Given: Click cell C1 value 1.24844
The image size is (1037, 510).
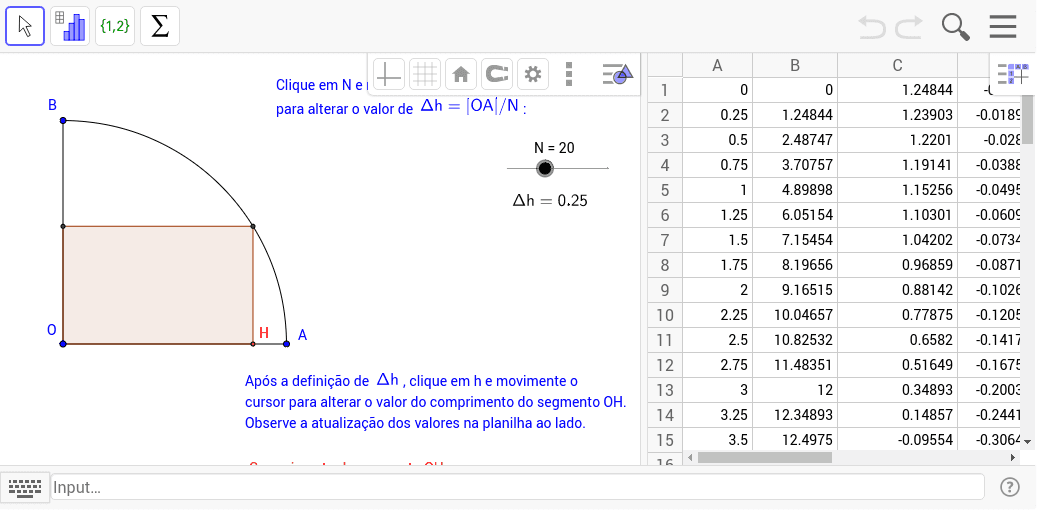Looking at the screenshot, I should pyautogui.click(x=897, y=90).
